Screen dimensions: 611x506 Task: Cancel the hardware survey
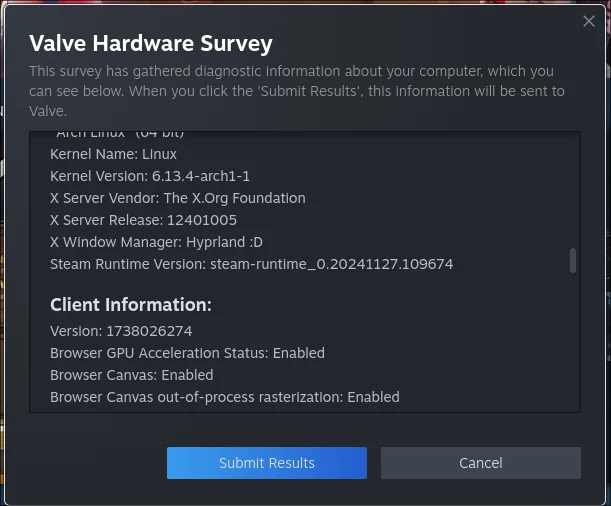pos(480,463)
